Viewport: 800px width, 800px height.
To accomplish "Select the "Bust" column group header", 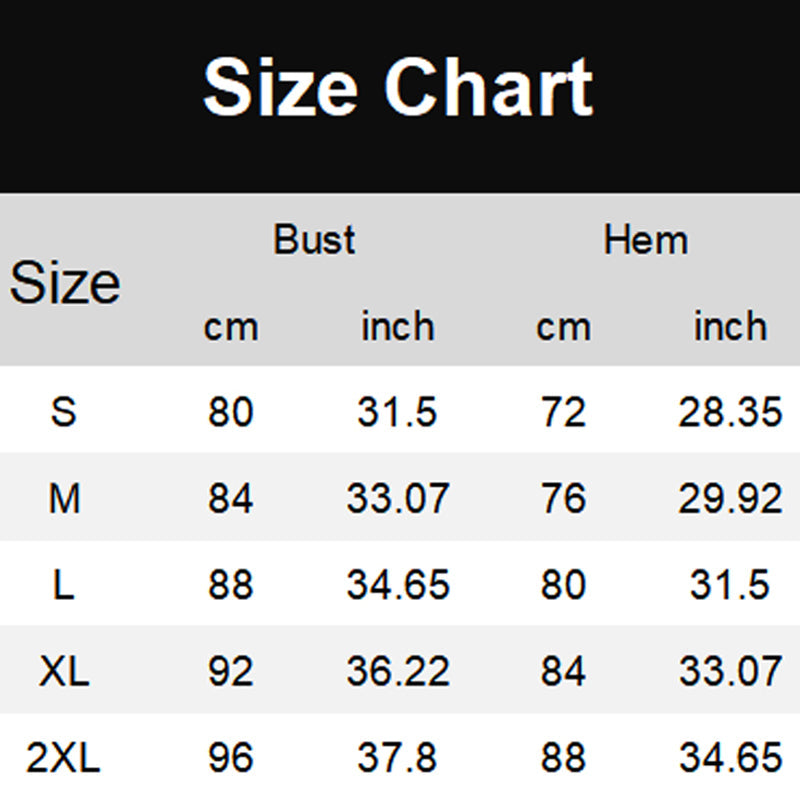I will (x=314, y=241).
